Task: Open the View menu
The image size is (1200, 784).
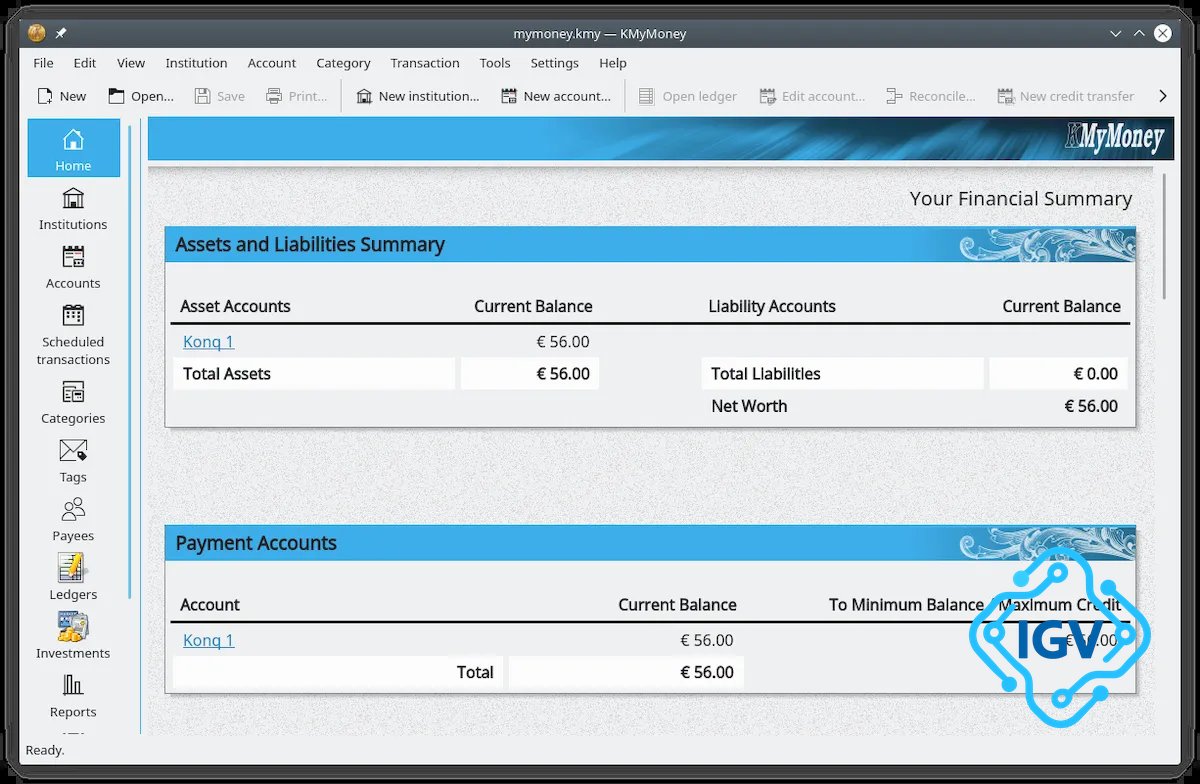Action: 131,63
